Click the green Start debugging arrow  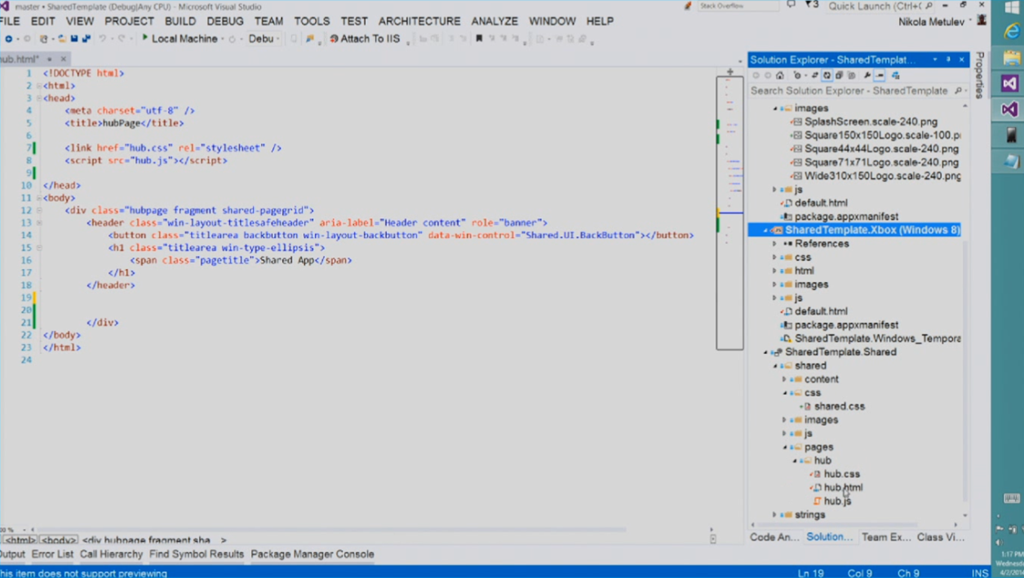[x=145, y=39]
